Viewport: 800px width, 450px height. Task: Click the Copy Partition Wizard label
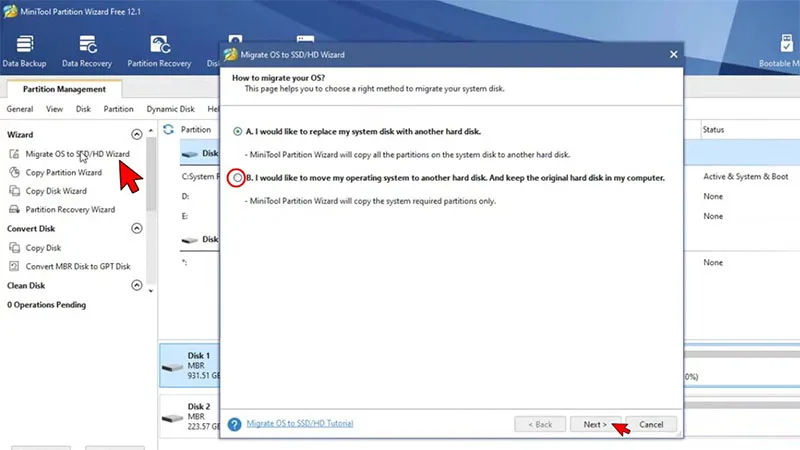coord(64,172)
